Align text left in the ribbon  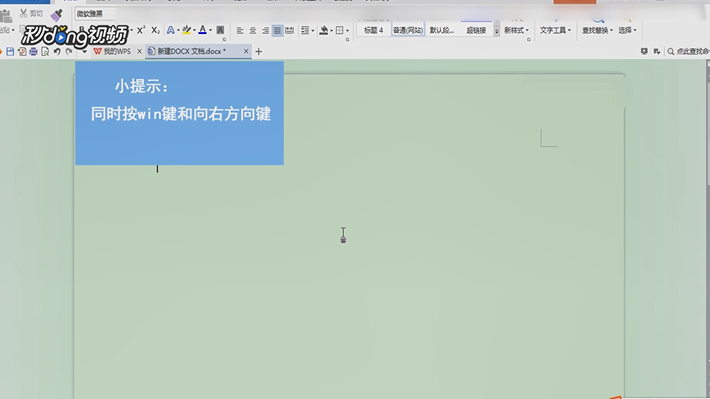(x=240, y=30)
